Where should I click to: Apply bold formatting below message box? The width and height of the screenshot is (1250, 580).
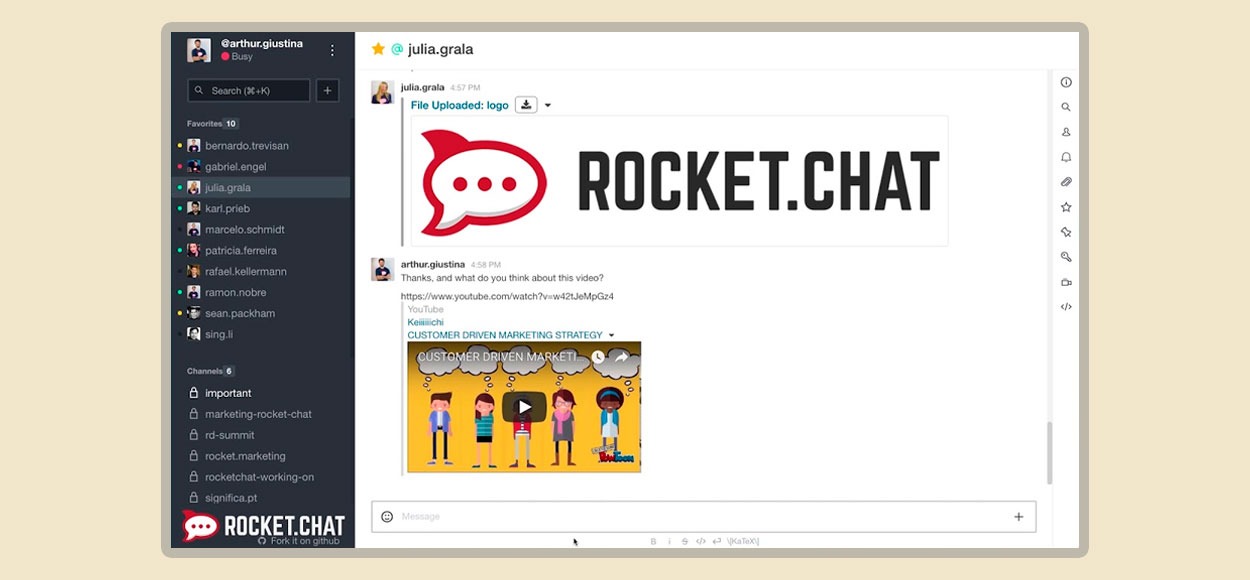653,541
